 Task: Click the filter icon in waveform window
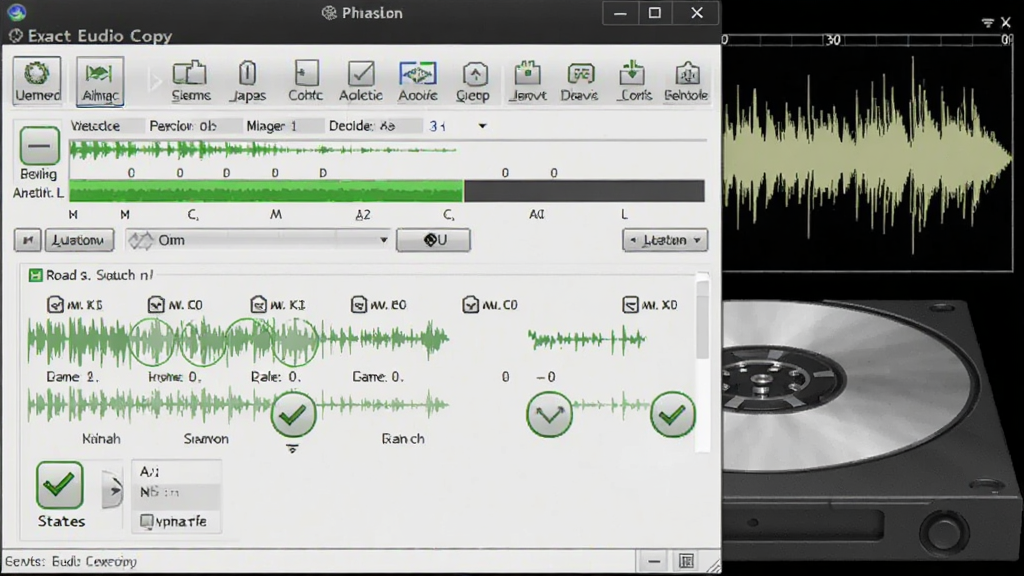tap(987, 23)
